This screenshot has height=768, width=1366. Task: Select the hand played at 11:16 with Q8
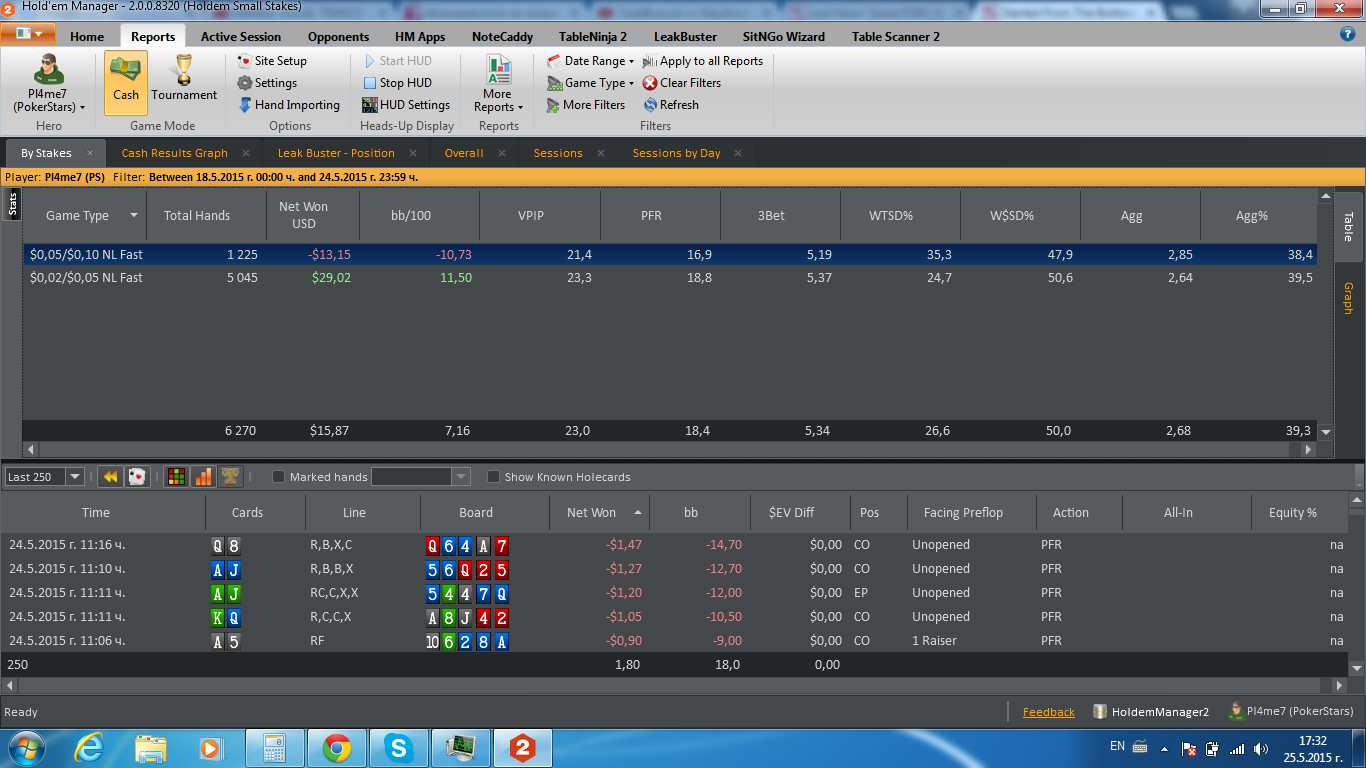pos(676,545)
